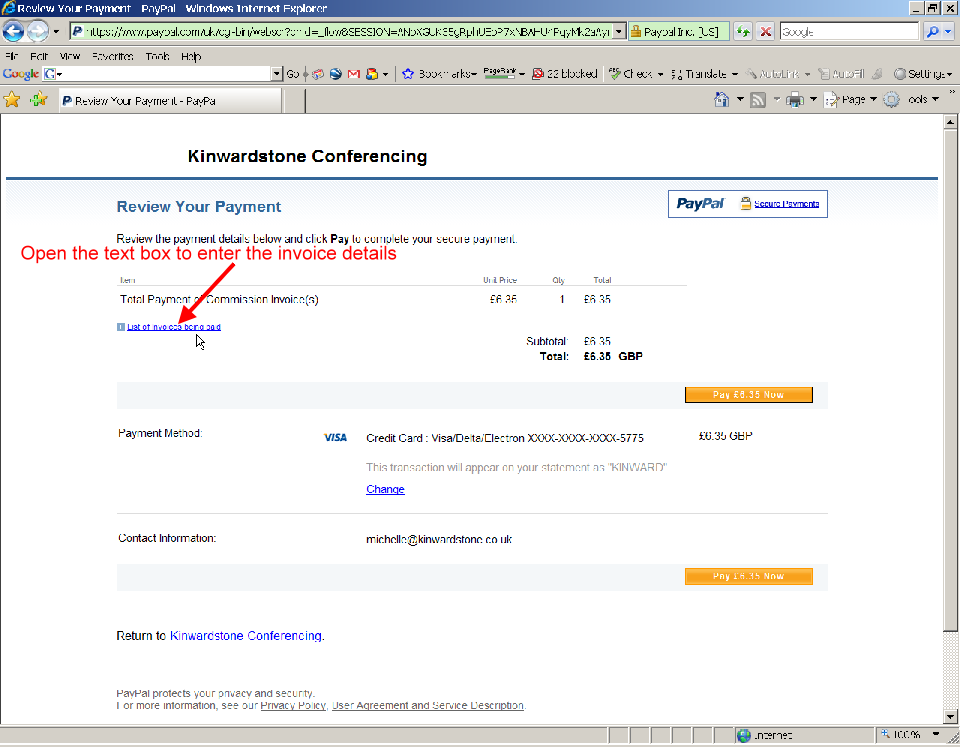Click the browser Forward arrow button
Image resolution: width=960 pixels, height=747 pixels.
click(x=37, y=31)
